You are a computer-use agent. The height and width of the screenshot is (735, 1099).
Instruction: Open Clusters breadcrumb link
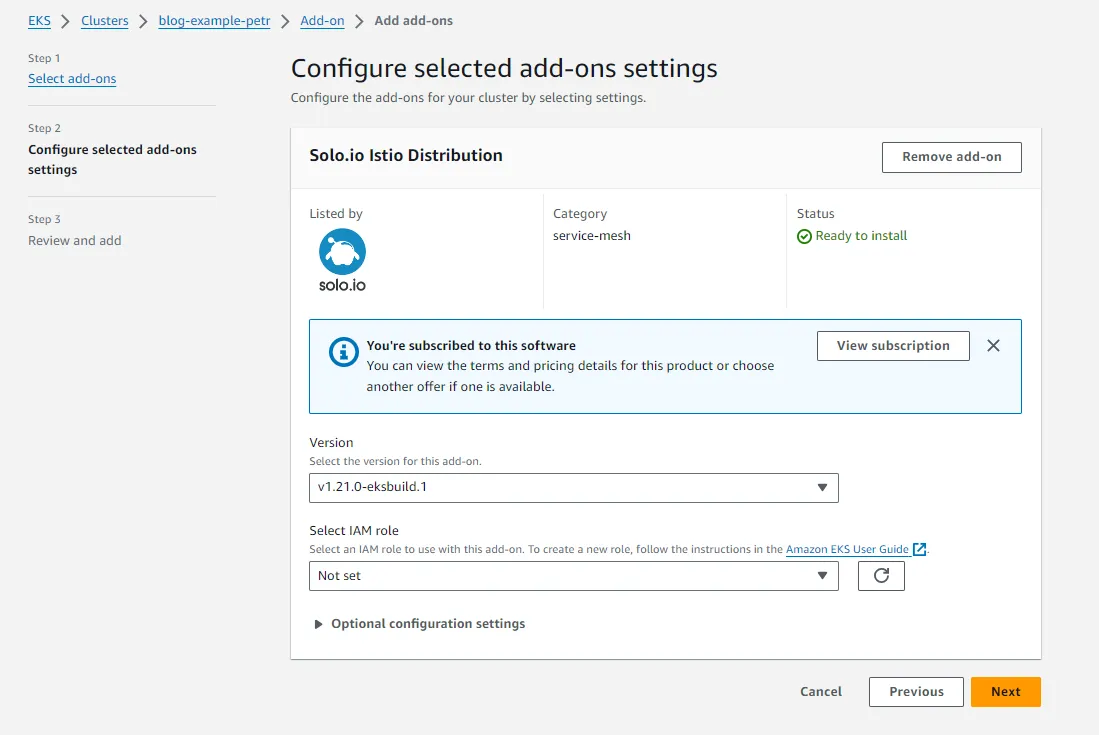point(104,21)
